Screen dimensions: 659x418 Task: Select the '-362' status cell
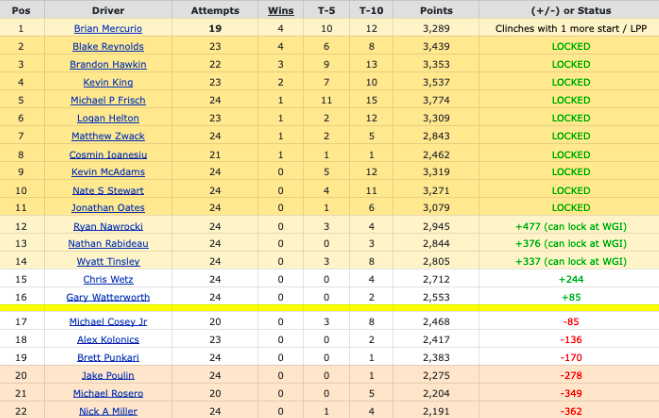tap(571, 412)
